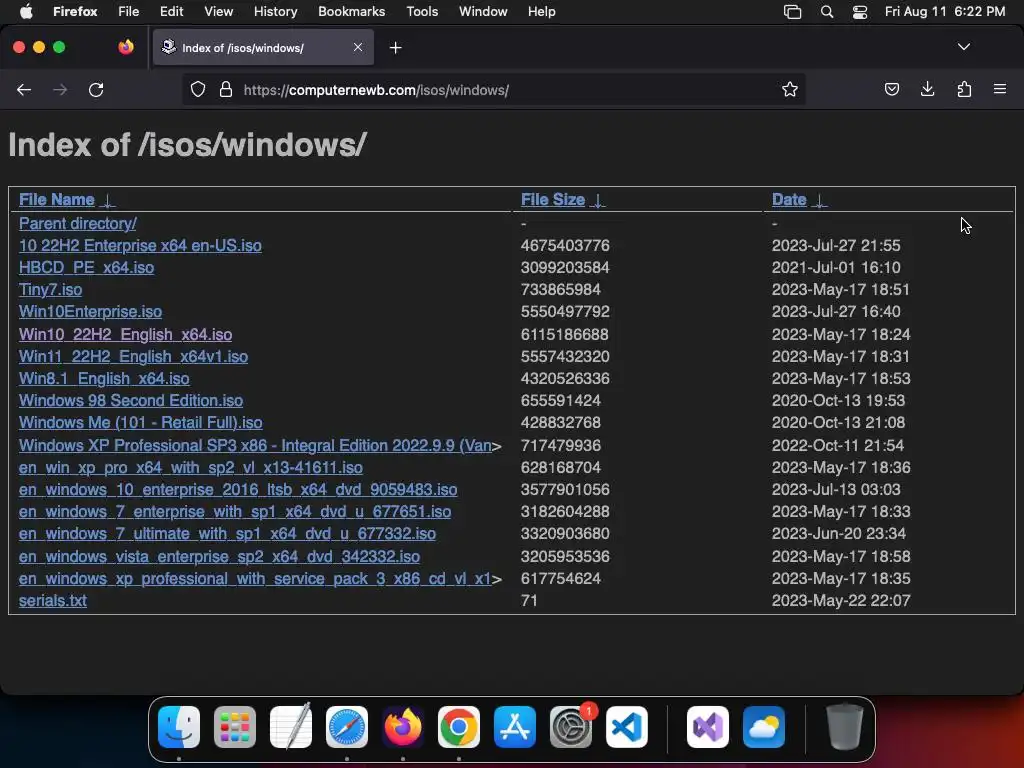Download HBCD_PE_x64.iso

(x=86, y=268)
